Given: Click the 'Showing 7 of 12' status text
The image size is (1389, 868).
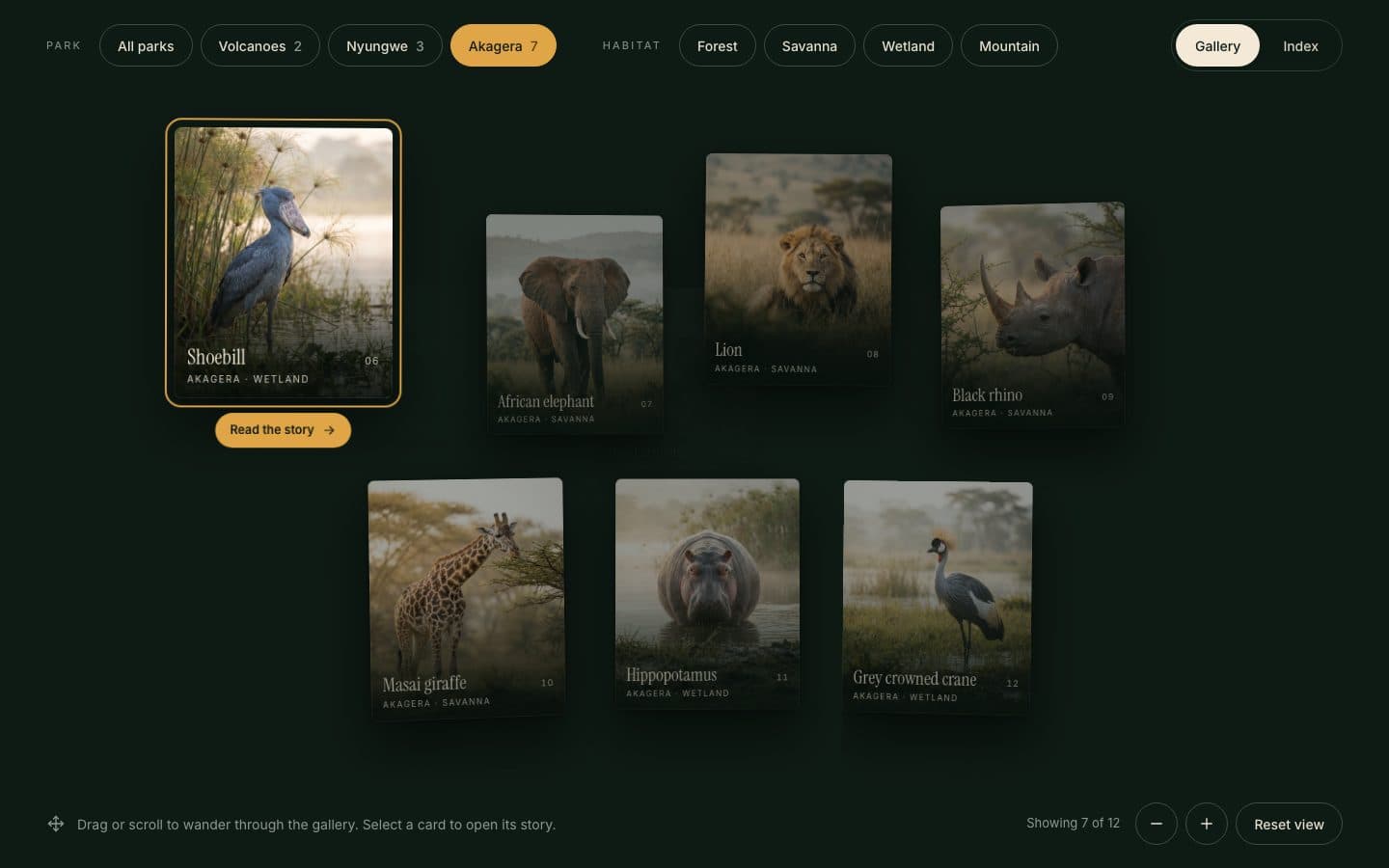Looking at the screenshot, I should (1073, 823).
